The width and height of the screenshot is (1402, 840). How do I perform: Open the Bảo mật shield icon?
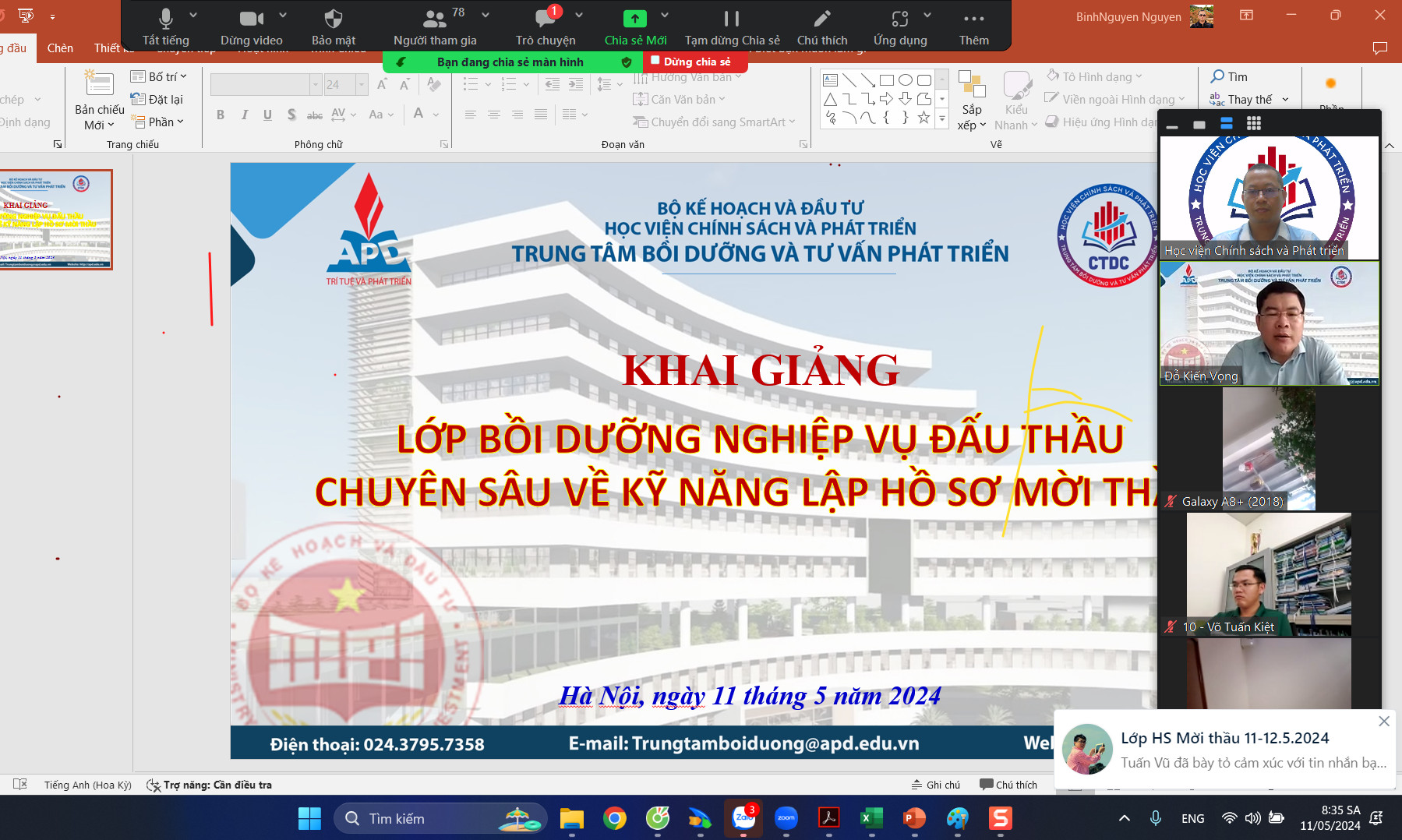point(333,19)
